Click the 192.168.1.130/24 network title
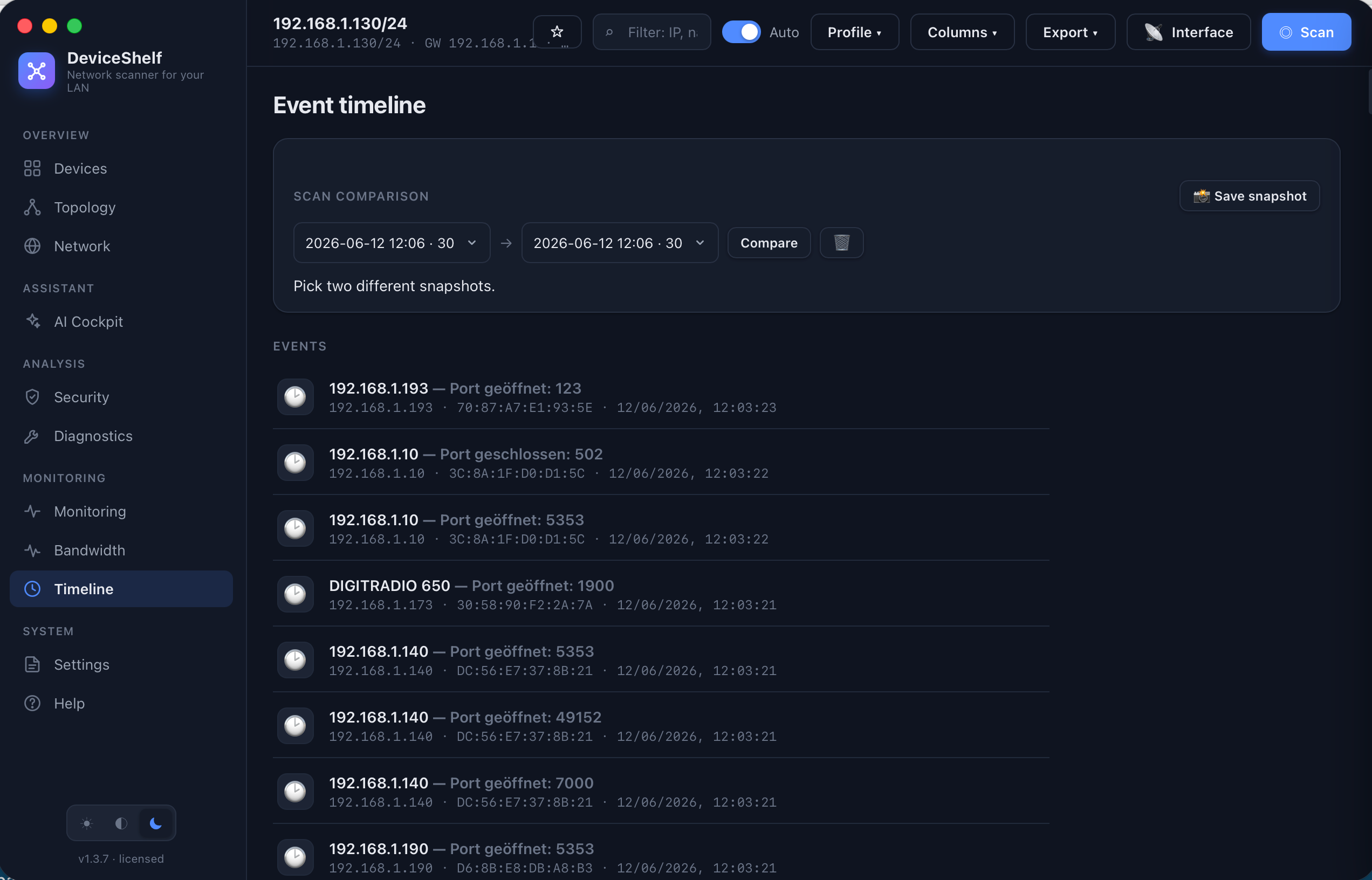The width and height of the screenshot is (1372, 880). 340,23
